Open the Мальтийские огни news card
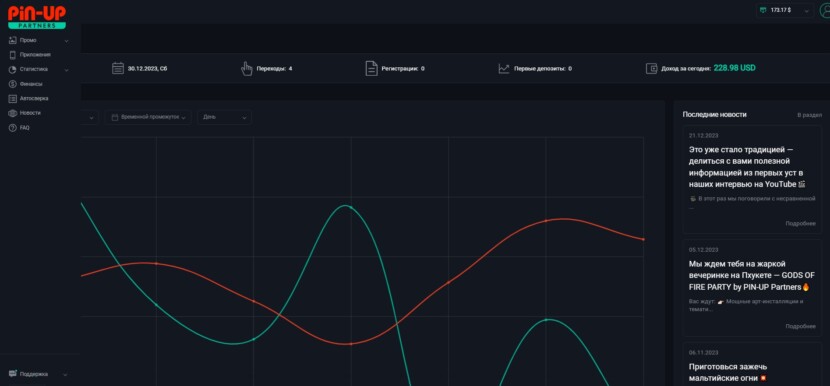Screen dimensions: 830x386 [x=752, y=365]
